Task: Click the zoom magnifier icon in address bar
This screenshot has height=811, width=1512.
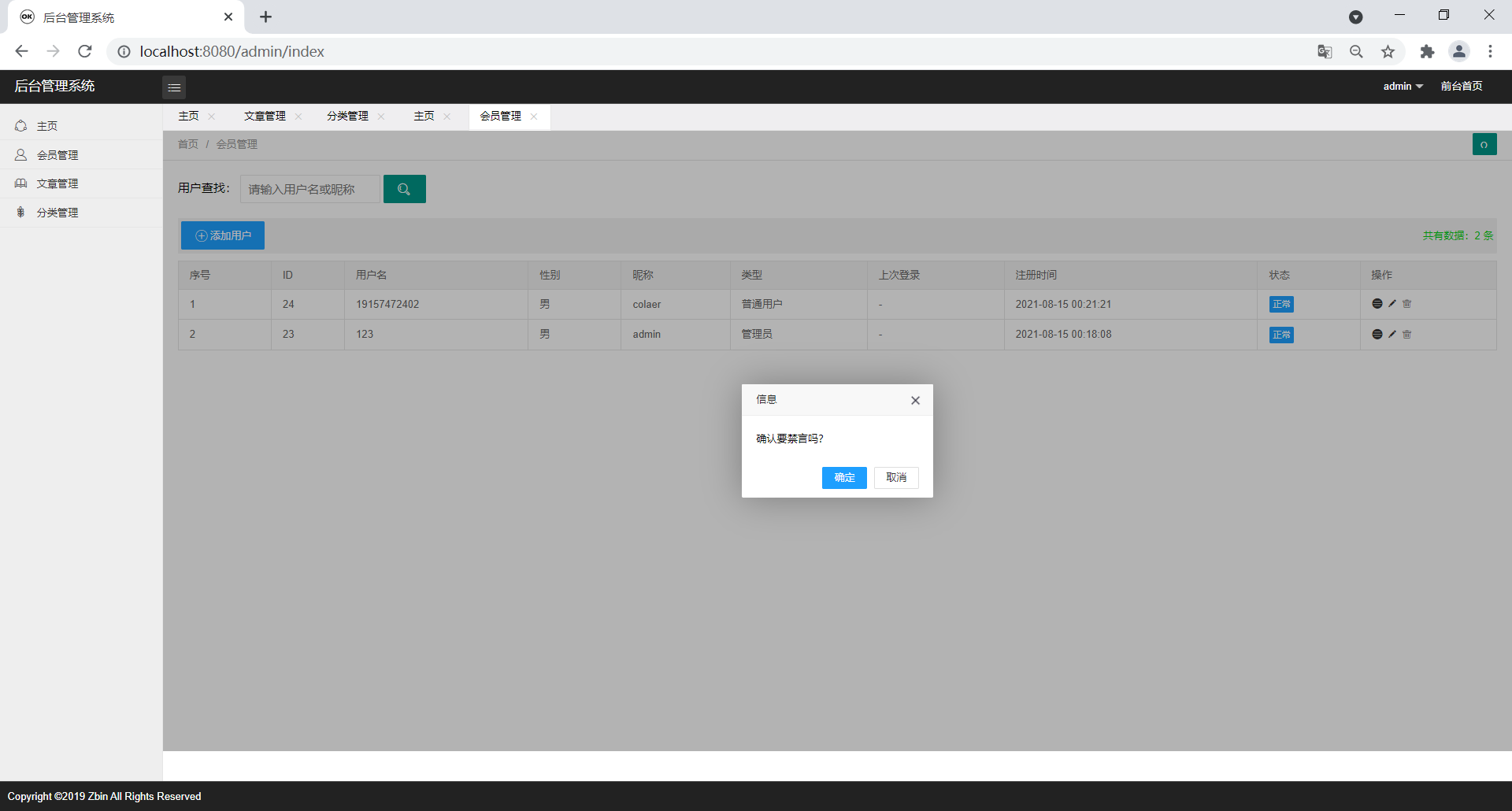Action: (1356, 52)
